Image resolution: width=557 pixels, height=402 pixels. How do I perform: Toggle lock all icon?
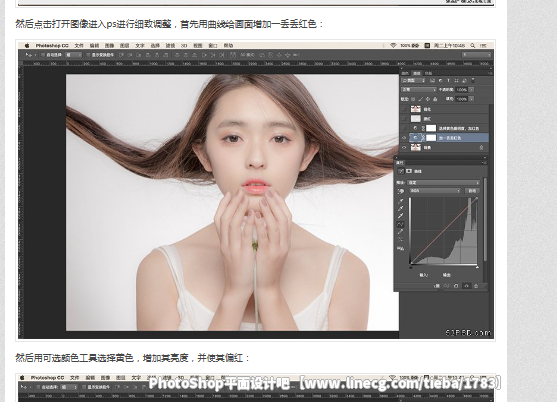coord(435,99)
